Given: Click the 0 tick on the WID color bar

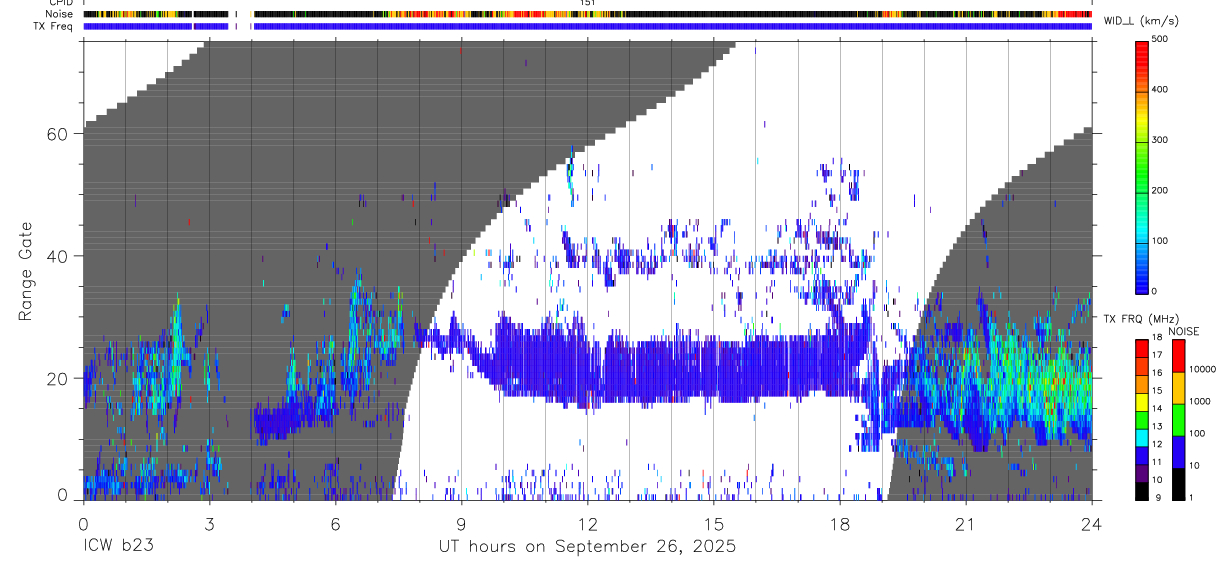Looking at the screenshot, I should click(1155, 291).
